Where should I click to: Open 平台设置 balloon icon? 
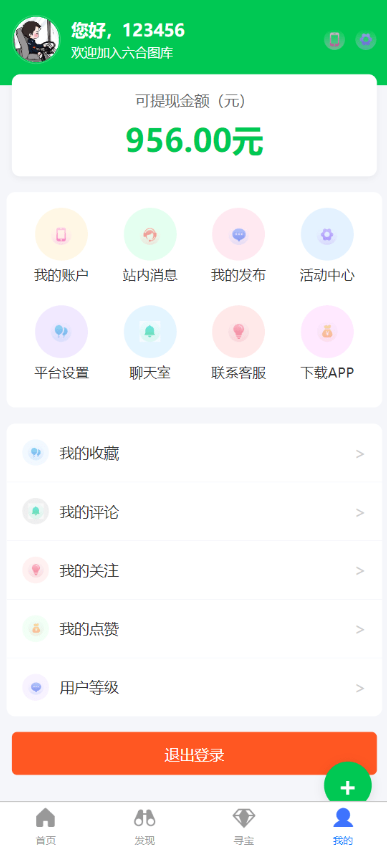pyautogui.click(x=61, y=332)
